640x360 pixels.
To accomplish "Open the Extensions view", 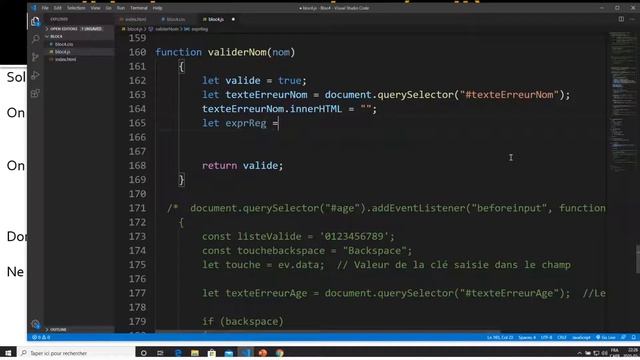I will click(x=36, y=93).
